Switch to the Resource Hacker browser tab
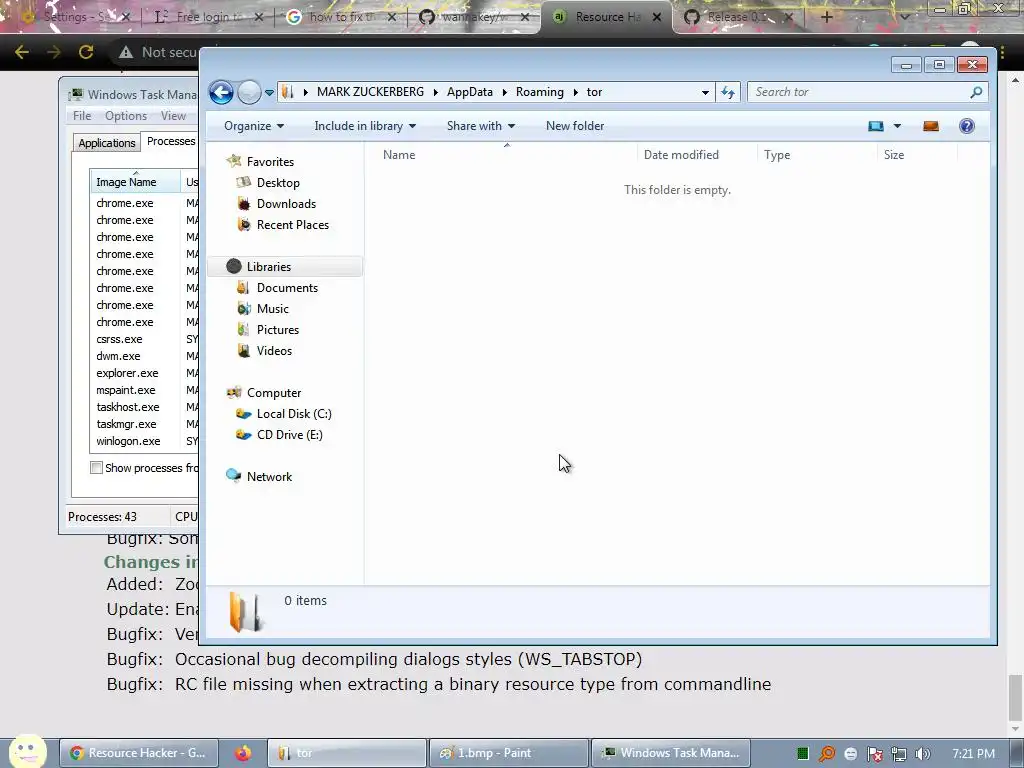Viewport: 1024px width, 768px height. 606,18
